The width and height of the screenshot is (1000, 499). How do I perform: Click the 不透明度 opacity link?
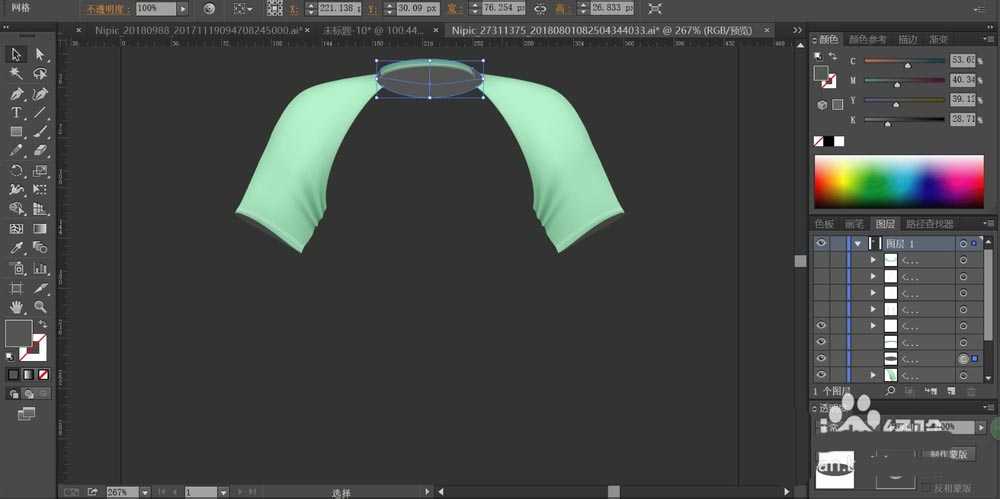point(107,8)
